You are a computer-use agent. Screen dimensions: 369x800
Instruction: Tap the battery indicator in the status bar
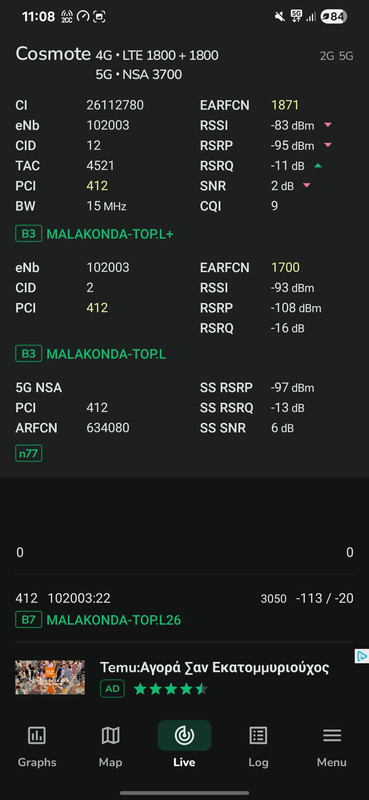pos(333,17)
